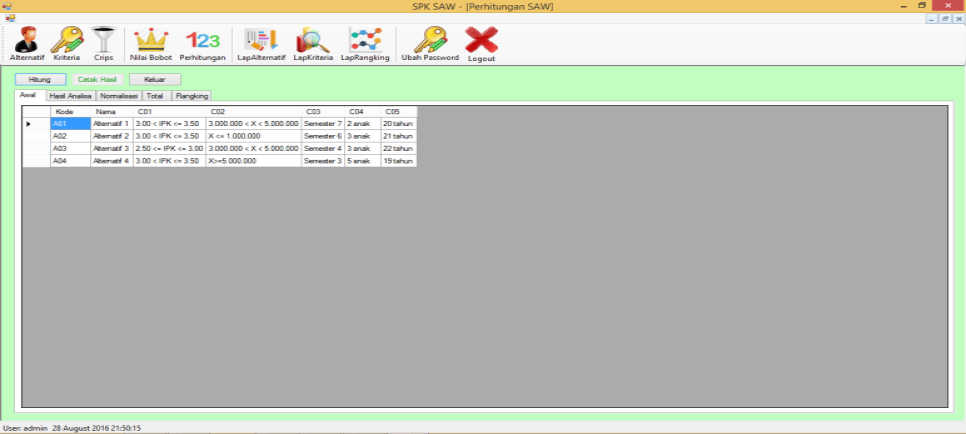Click the Nama column header

[x=112, y=112]
